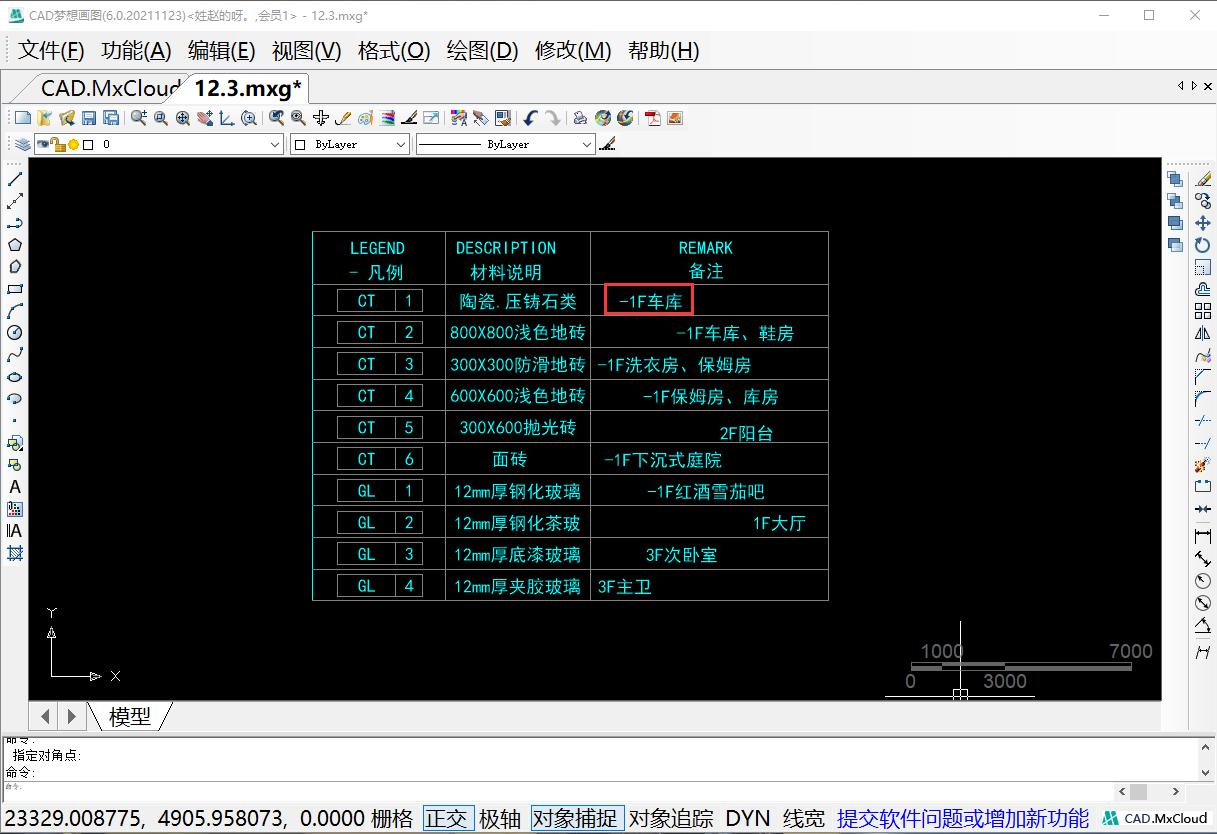Select the Line drawing tool
The height and width of the screenshot is (834, 1217).
tap(14, 179)
